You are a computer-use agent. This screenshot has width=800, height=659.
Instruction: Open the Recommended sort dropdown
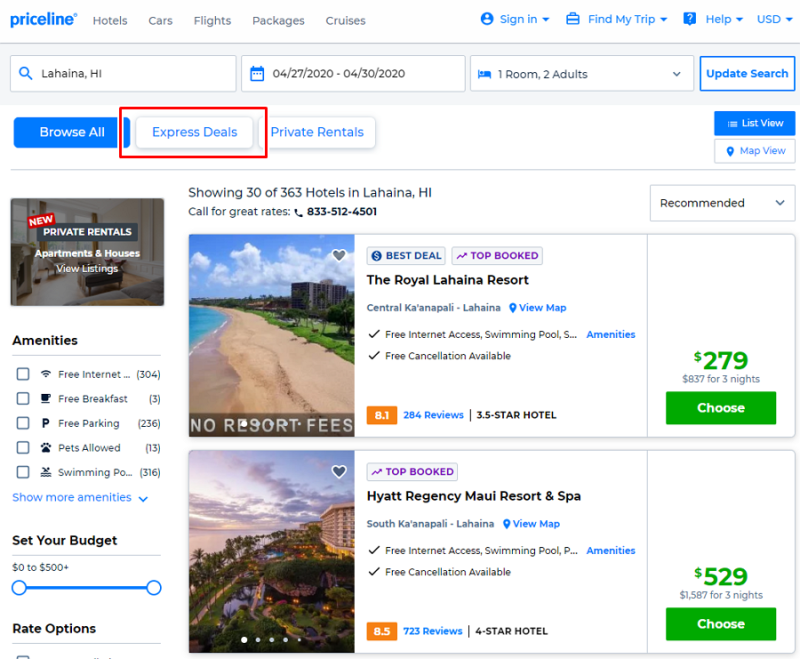pyautogui.click(x=722, y=203)
